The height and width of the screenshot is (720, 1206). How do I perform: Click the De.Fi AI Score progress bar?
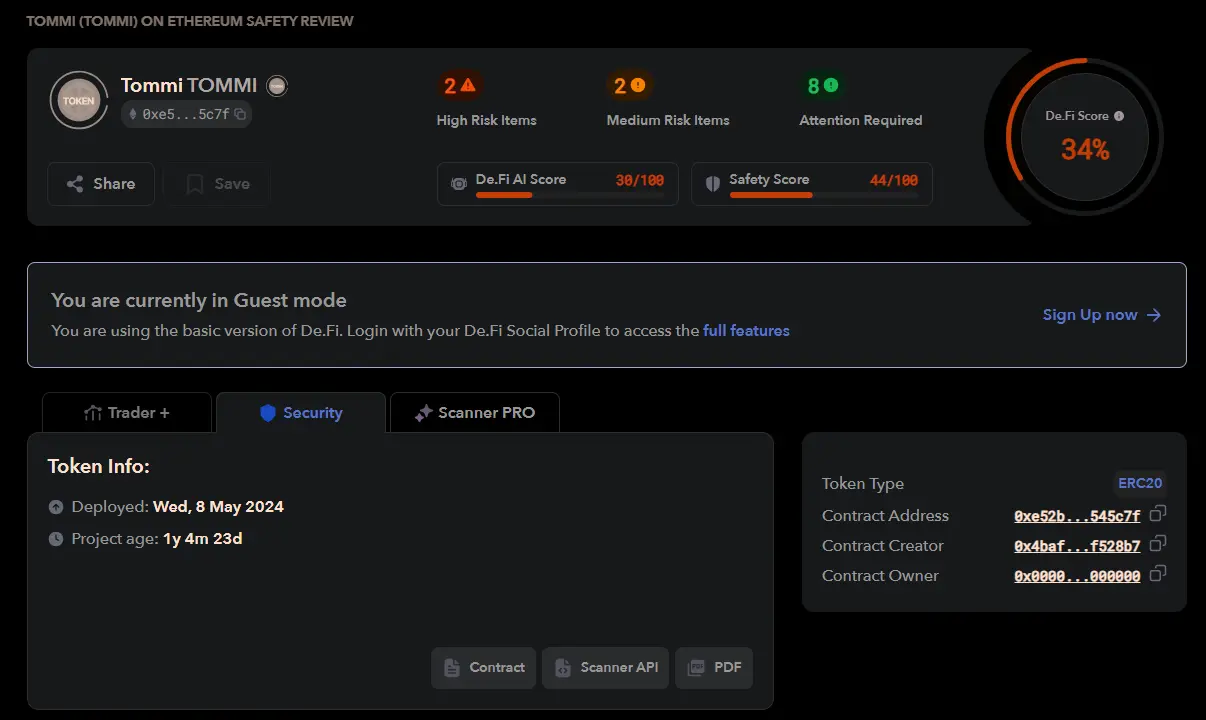(x=570, y=195)
